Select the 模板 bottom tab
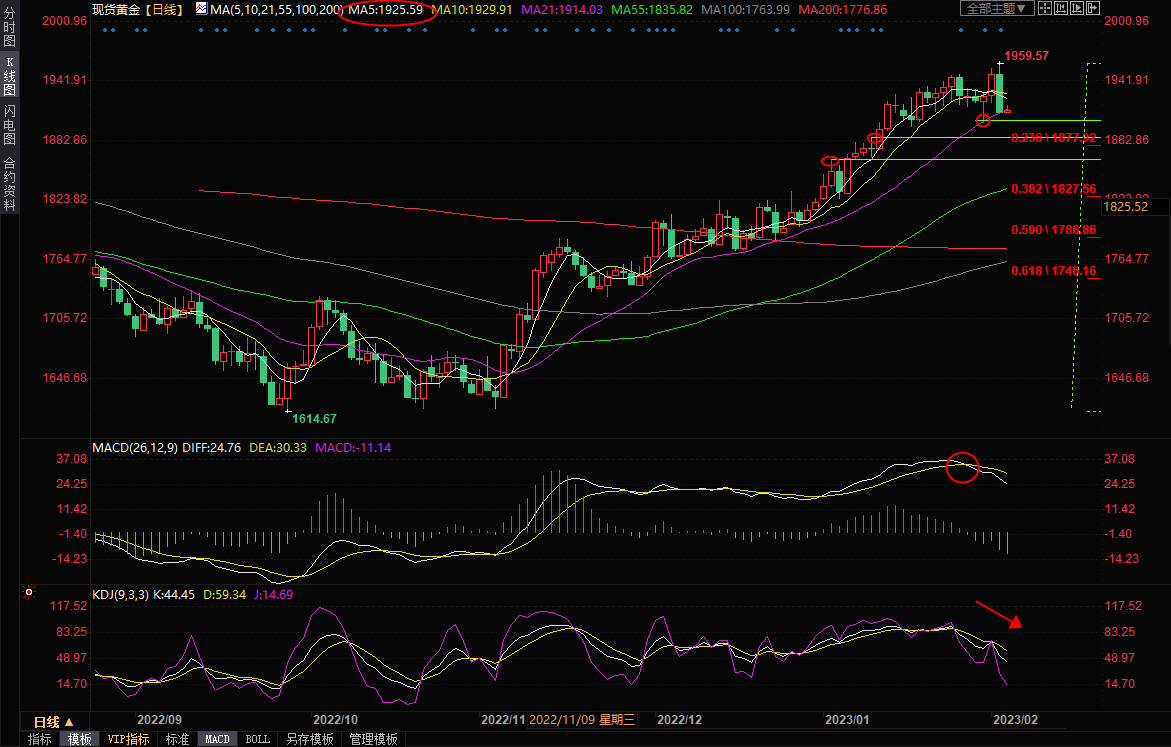 pos(79,739)
